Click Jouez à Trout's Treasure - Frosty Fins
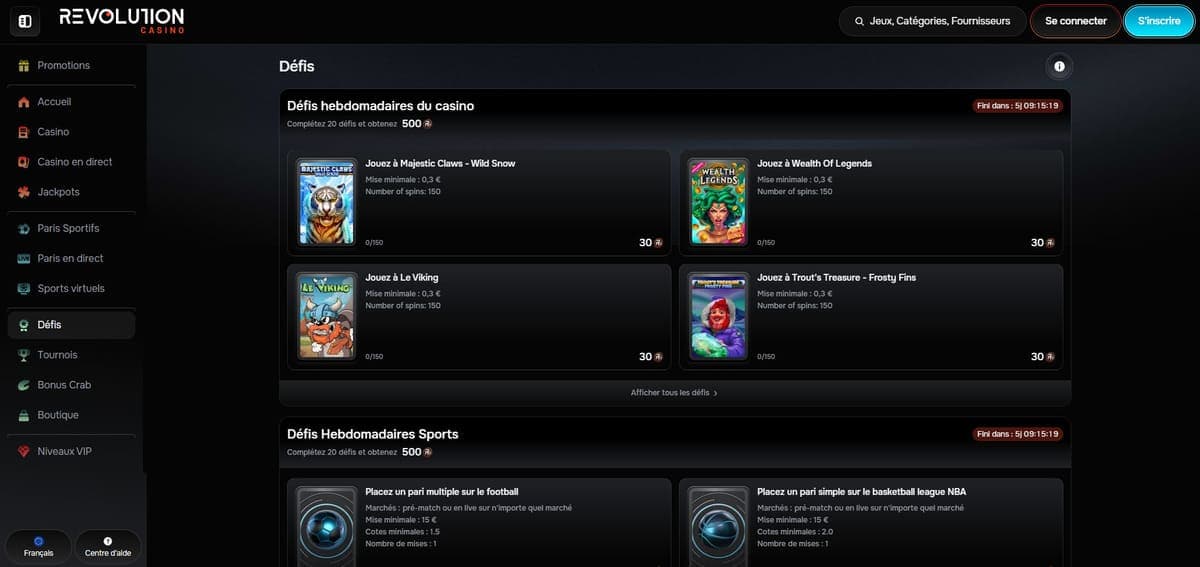The width and height of the screenshot is (1200, 567). tap(837, 277)
